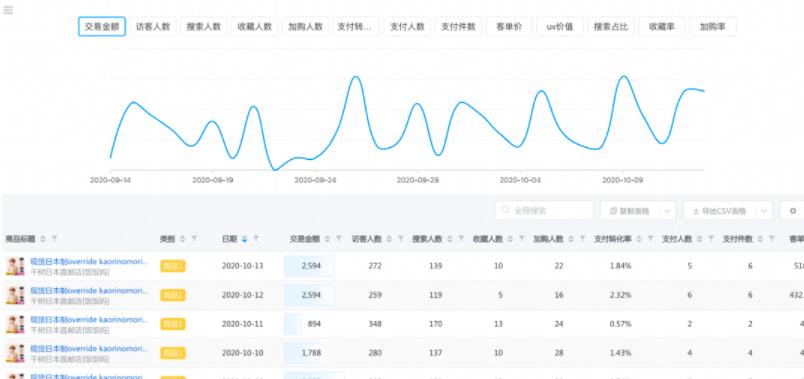Sort by the 类别 column
The height and width of the screenshot is (379, 804).
click(x=183, y=239)
